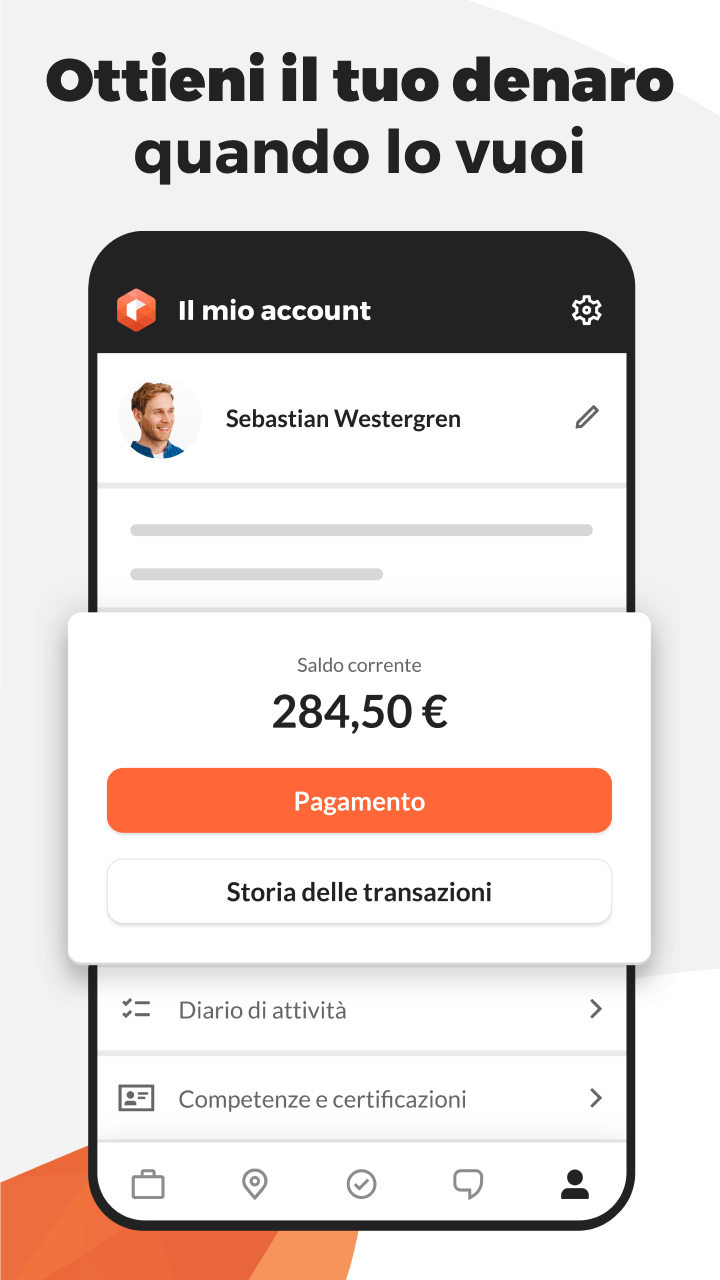Tap the orange Pagamento button
The width and height of the screenshot is (720, 1280).
pyautogui.click(x=359, y=800)
